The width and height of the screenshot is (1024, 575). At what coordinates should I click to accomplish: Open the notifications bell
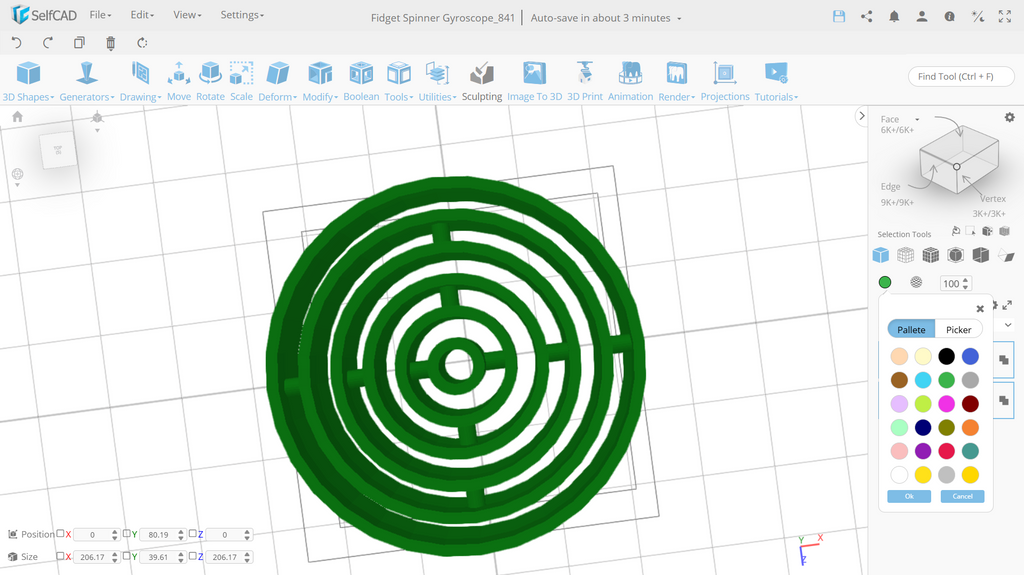894,17
